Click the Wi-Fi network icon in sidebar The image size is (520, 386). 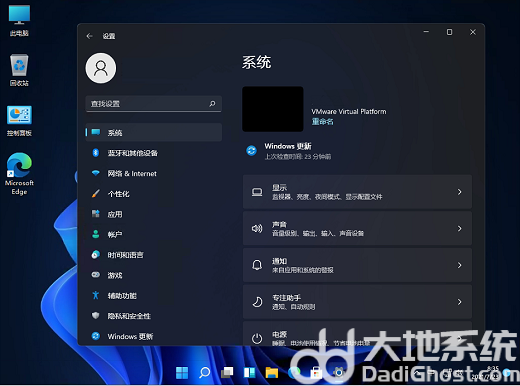[x=96, y=173]
